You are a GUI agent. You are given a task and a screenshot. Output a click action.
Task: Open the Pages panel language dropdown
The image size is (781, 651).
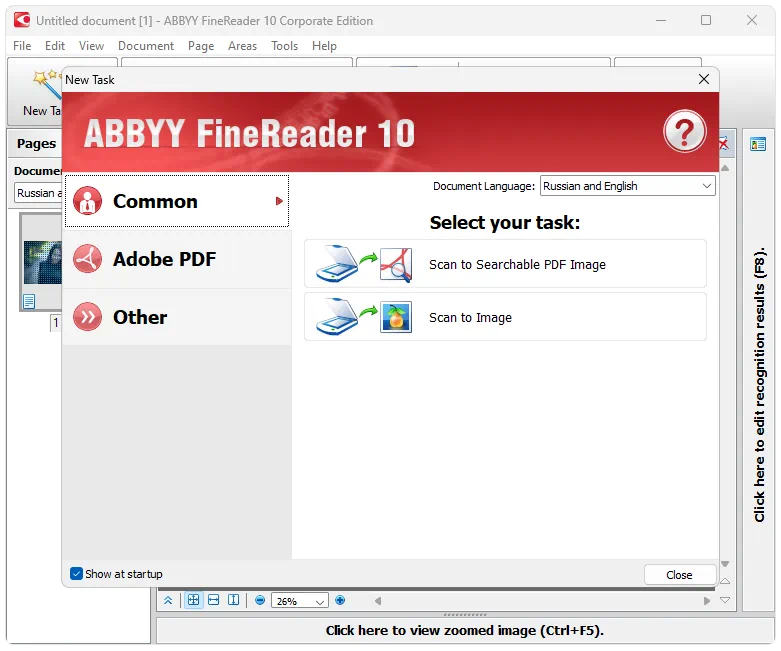[38, 193]
